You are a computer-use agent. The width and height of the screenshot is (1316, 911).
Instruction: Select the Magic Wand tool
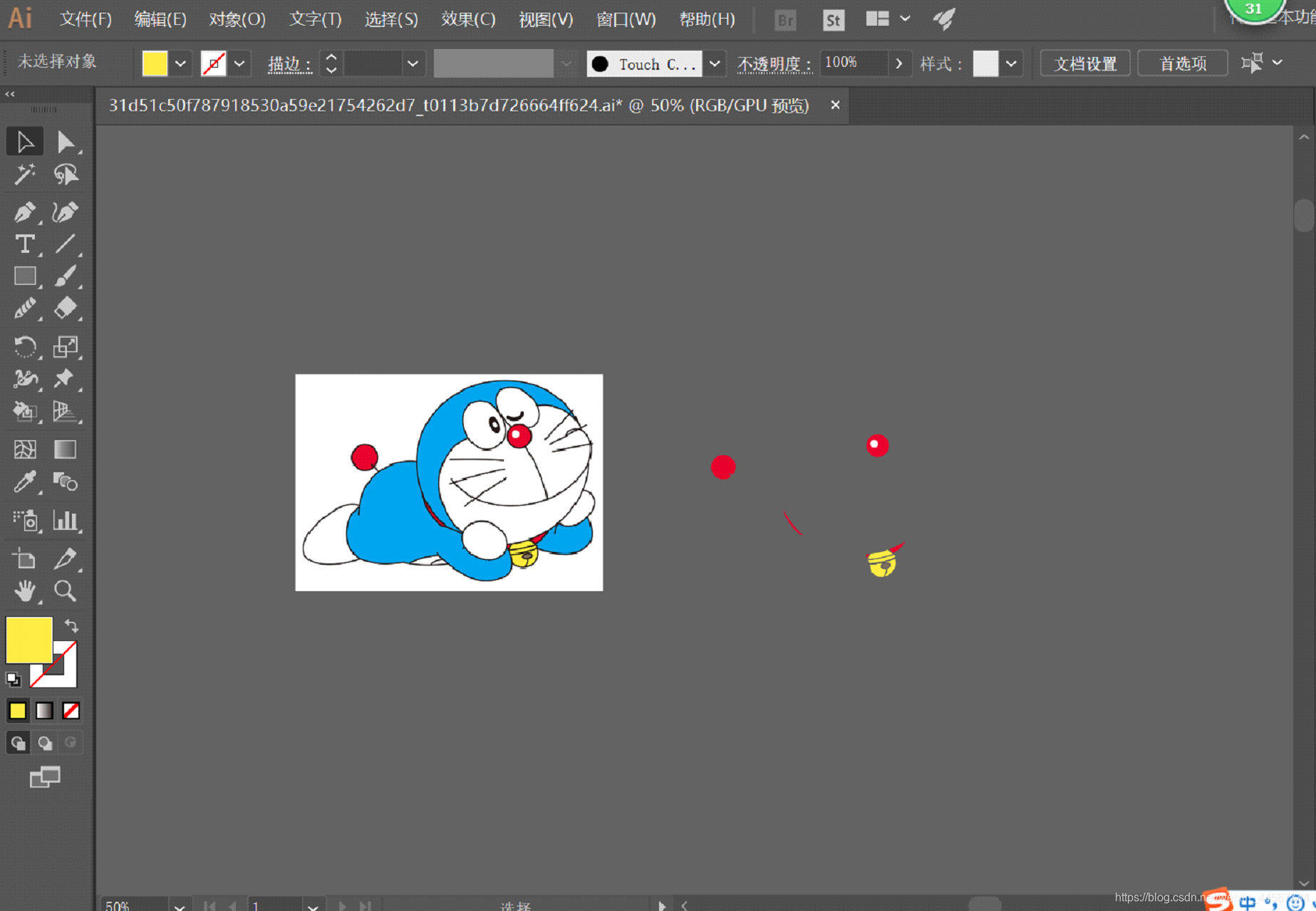click(25, 174)
